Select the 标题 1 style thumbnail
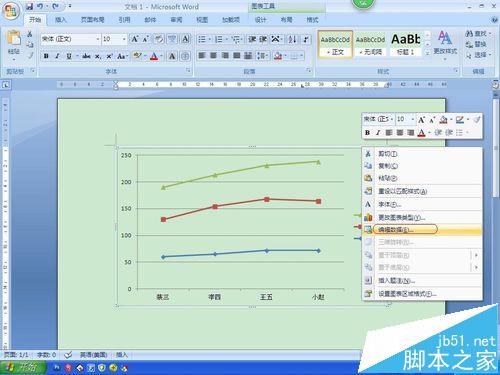Viewport: 500px width, 375px height. [405, 45]
